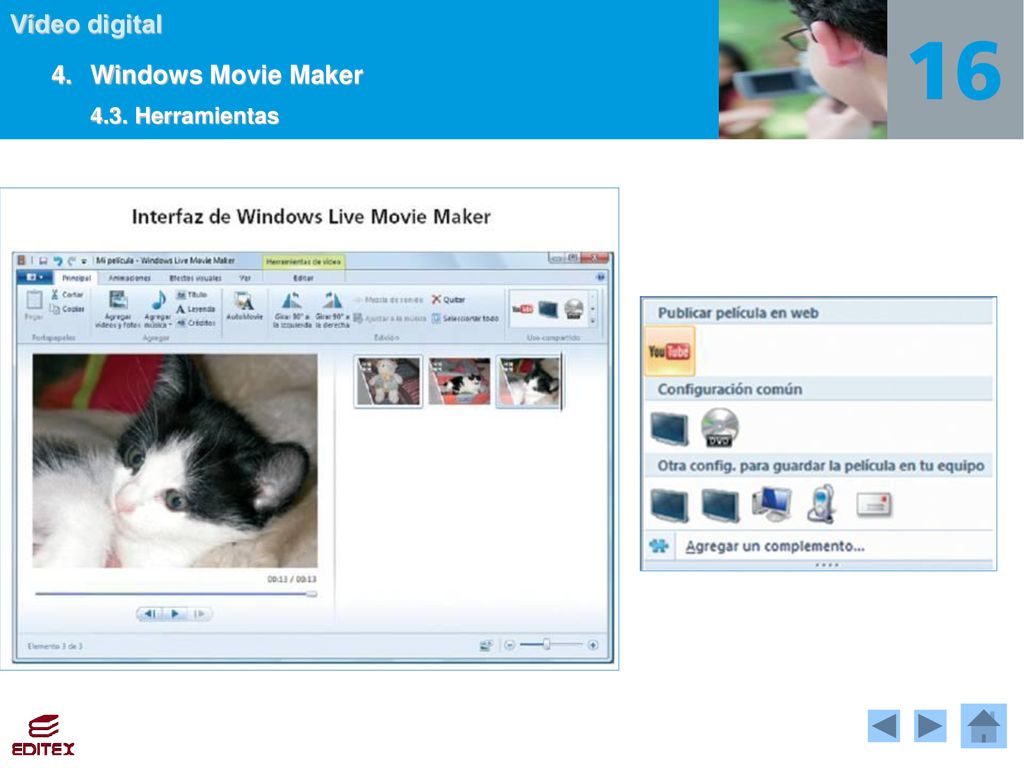This screenshot has width=1024, height=768.
Task: Click the monitor icon under Configuración común
Action: point(669,428)
